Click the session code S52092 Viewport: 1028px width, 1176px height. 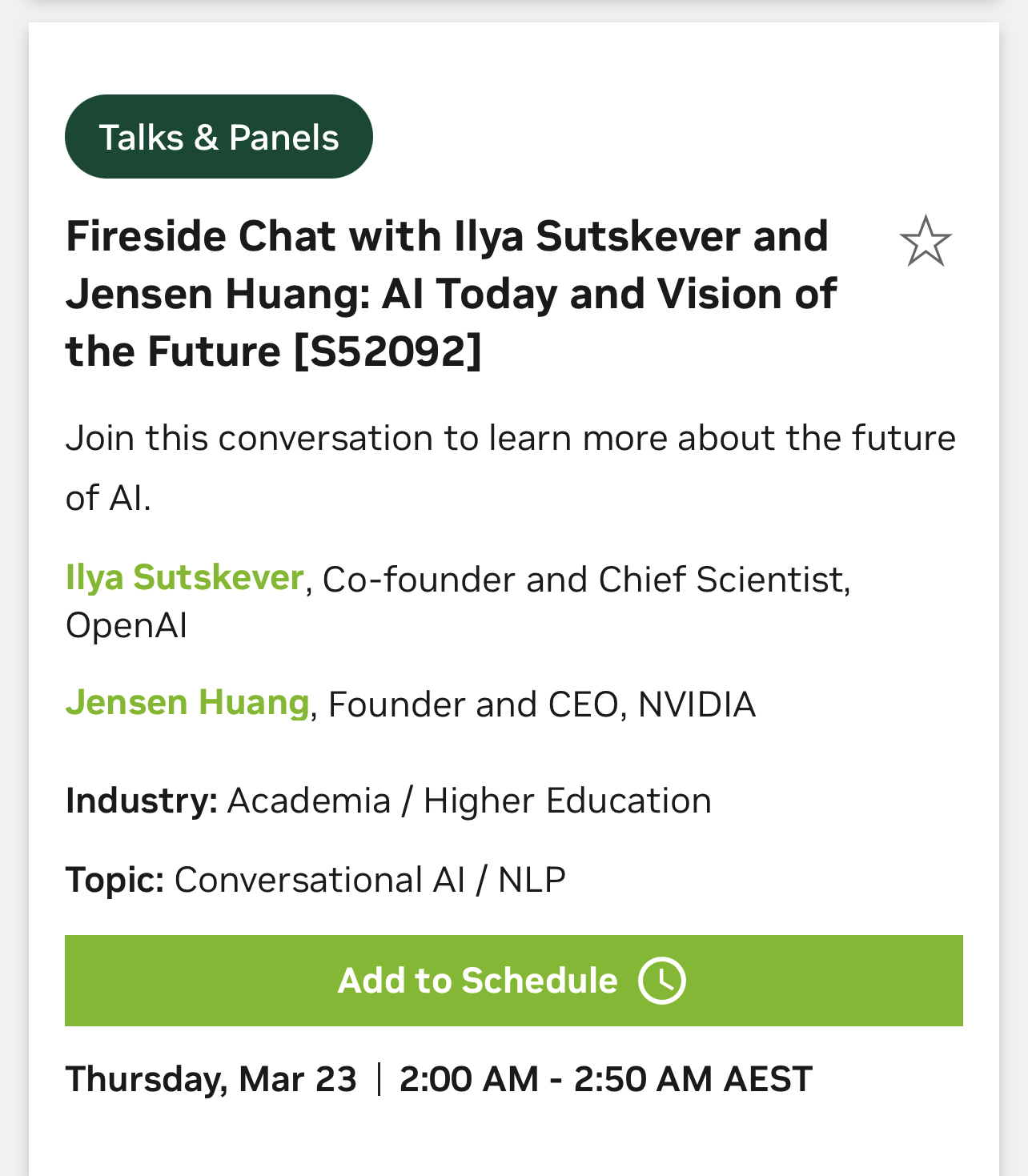388,351
